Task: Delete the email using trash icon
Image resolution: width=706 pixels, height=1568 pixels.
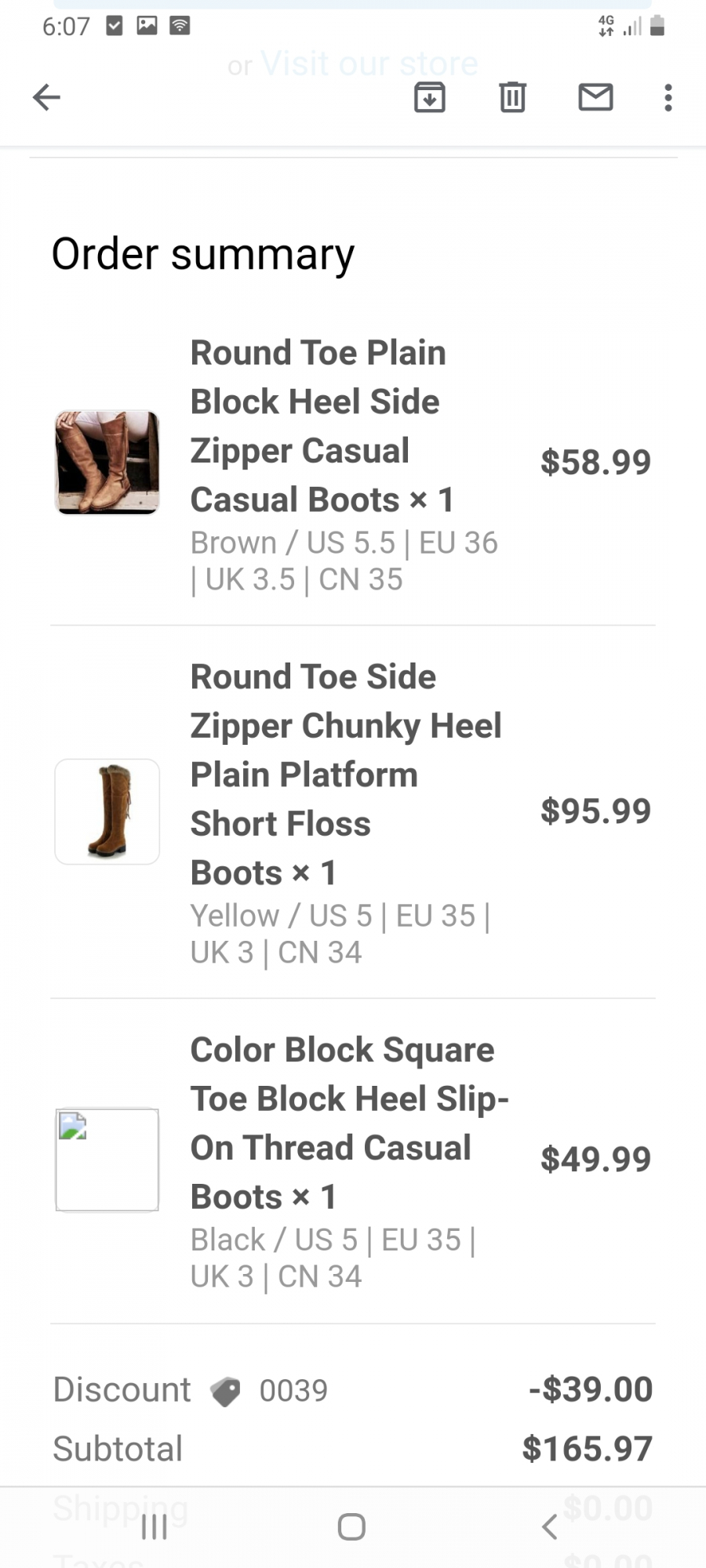Action: [512, 97]
